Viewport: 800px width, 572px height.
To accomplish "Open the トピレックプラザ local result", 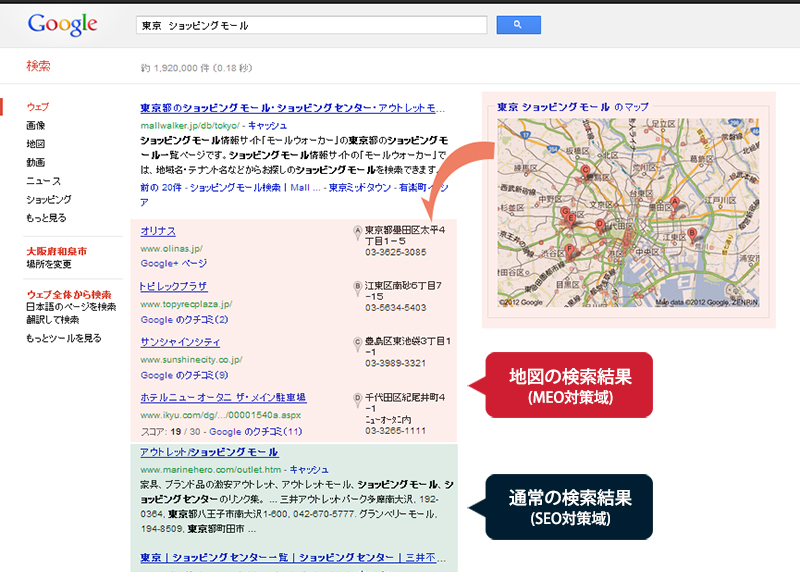I will coord(173,286).
